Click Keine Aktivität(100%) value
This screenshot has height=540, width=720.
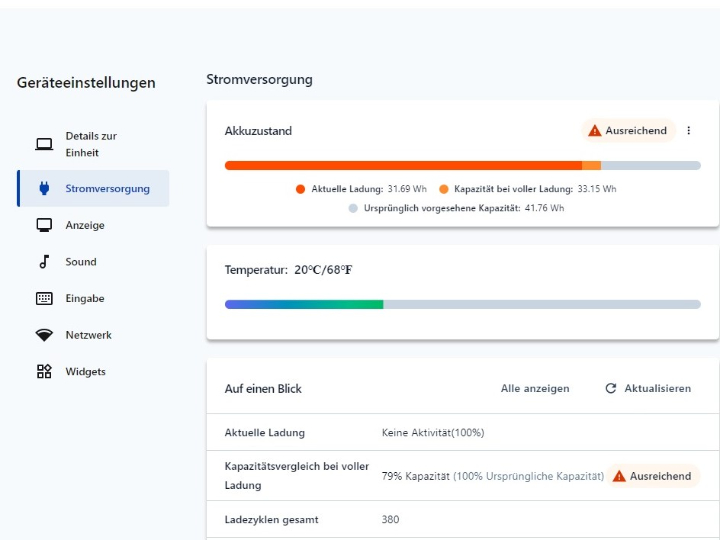pyautogui.click(x=433, y=433)
